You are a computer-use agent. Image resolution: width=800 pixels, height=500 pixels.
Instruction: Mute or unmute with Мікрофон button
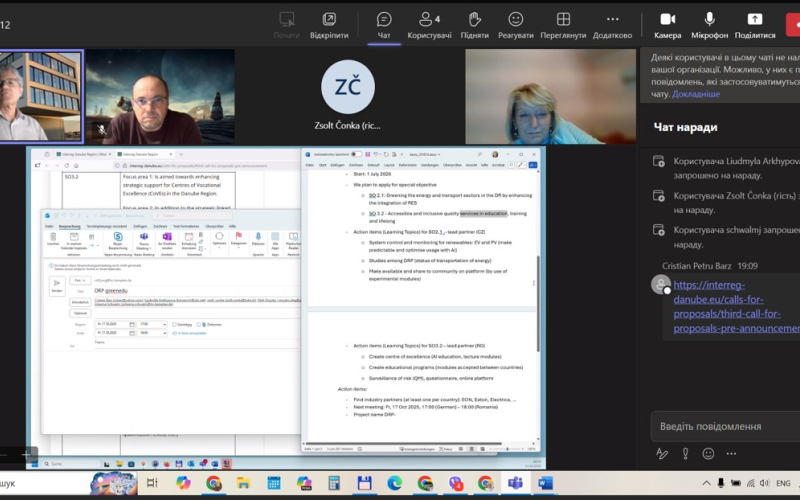point(709,25)
